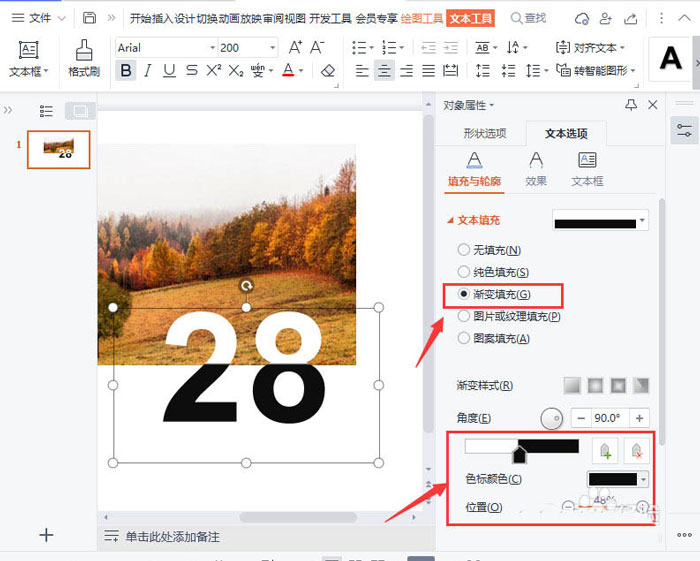The height and width of the screenshot is (561, 700).
Task: Select Picture or Texture Fill radio option
Action: coord(463,316)
